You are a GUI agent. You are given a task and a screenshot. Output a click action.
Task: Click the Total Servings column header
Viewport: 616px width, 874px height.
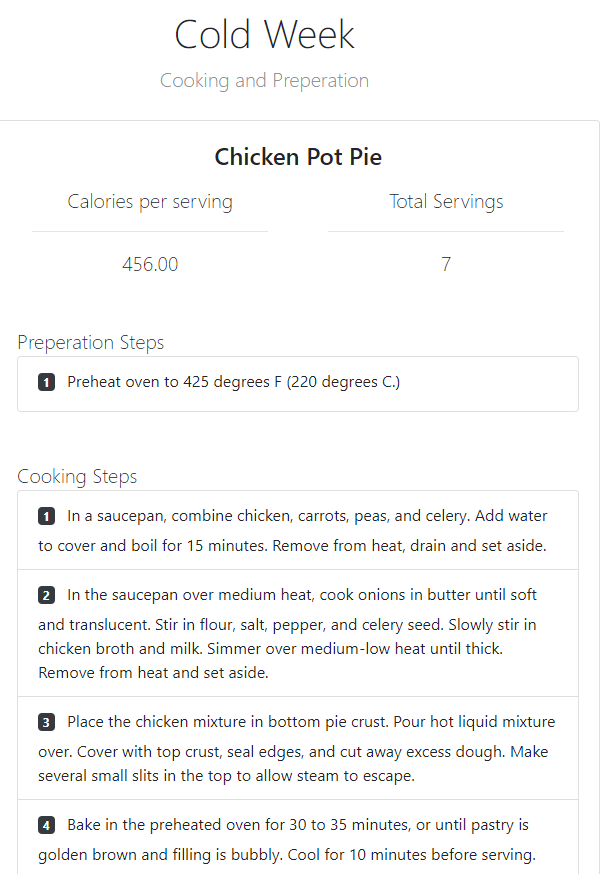point(446,202)
